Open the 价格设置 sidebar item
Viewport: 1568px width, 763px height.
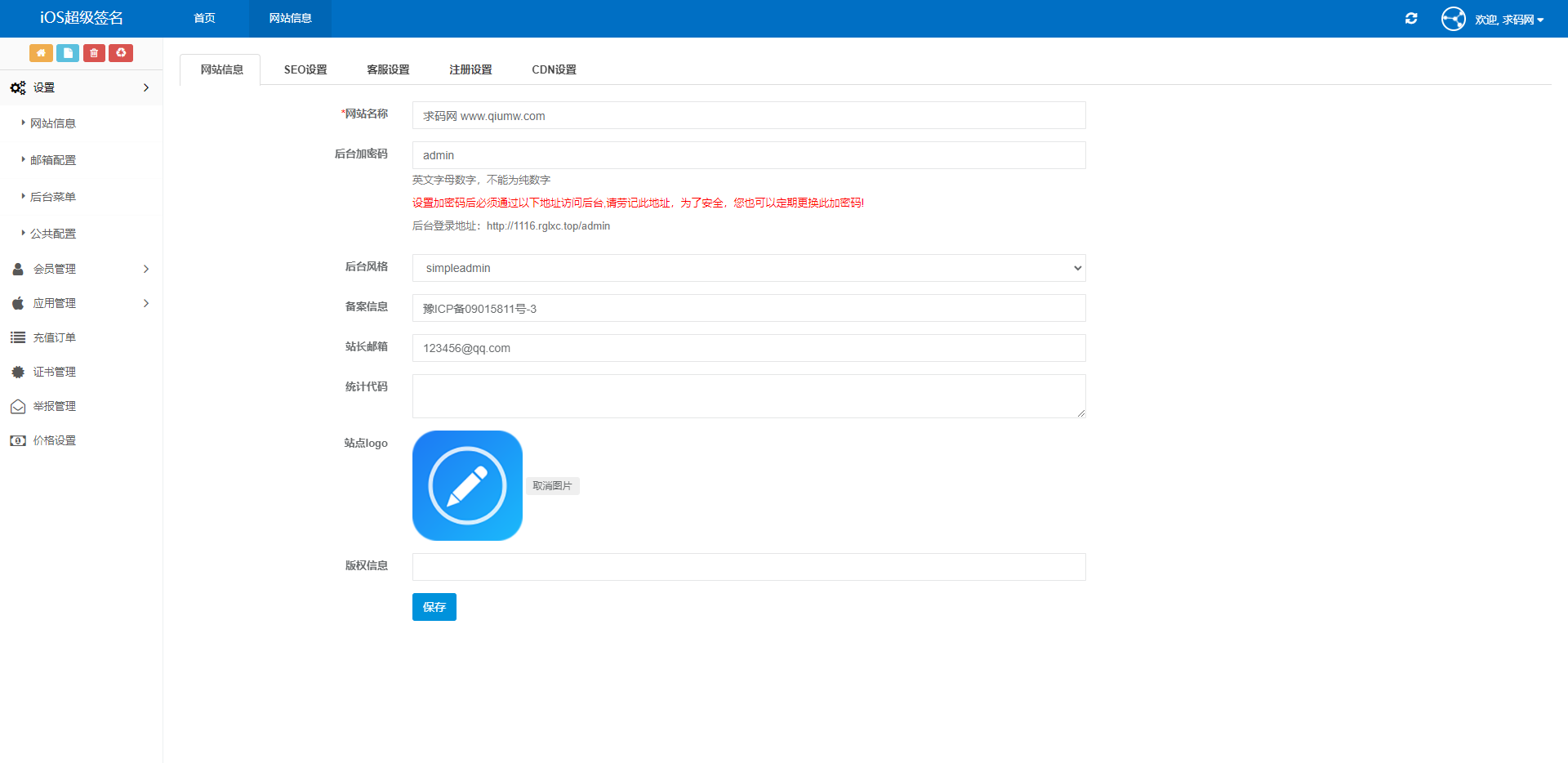pos(54,440)
